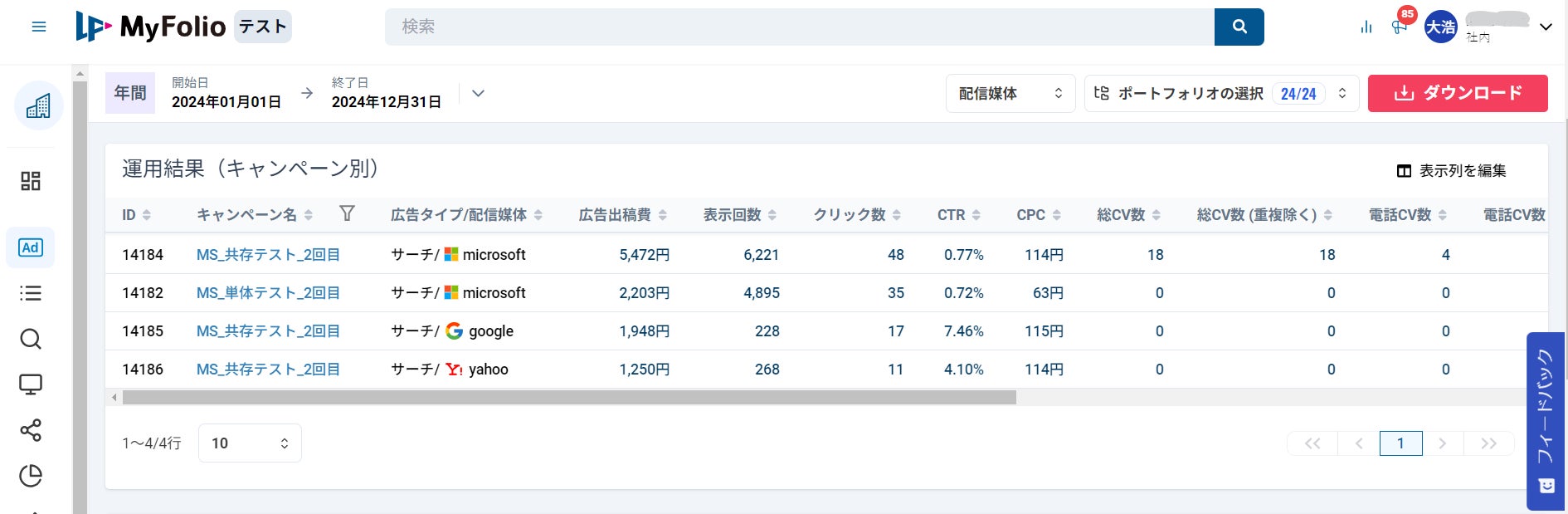Open the 配信媒体 dropdown
This screenshot has width=1568, height=514.
click(x=1010, y=94)
